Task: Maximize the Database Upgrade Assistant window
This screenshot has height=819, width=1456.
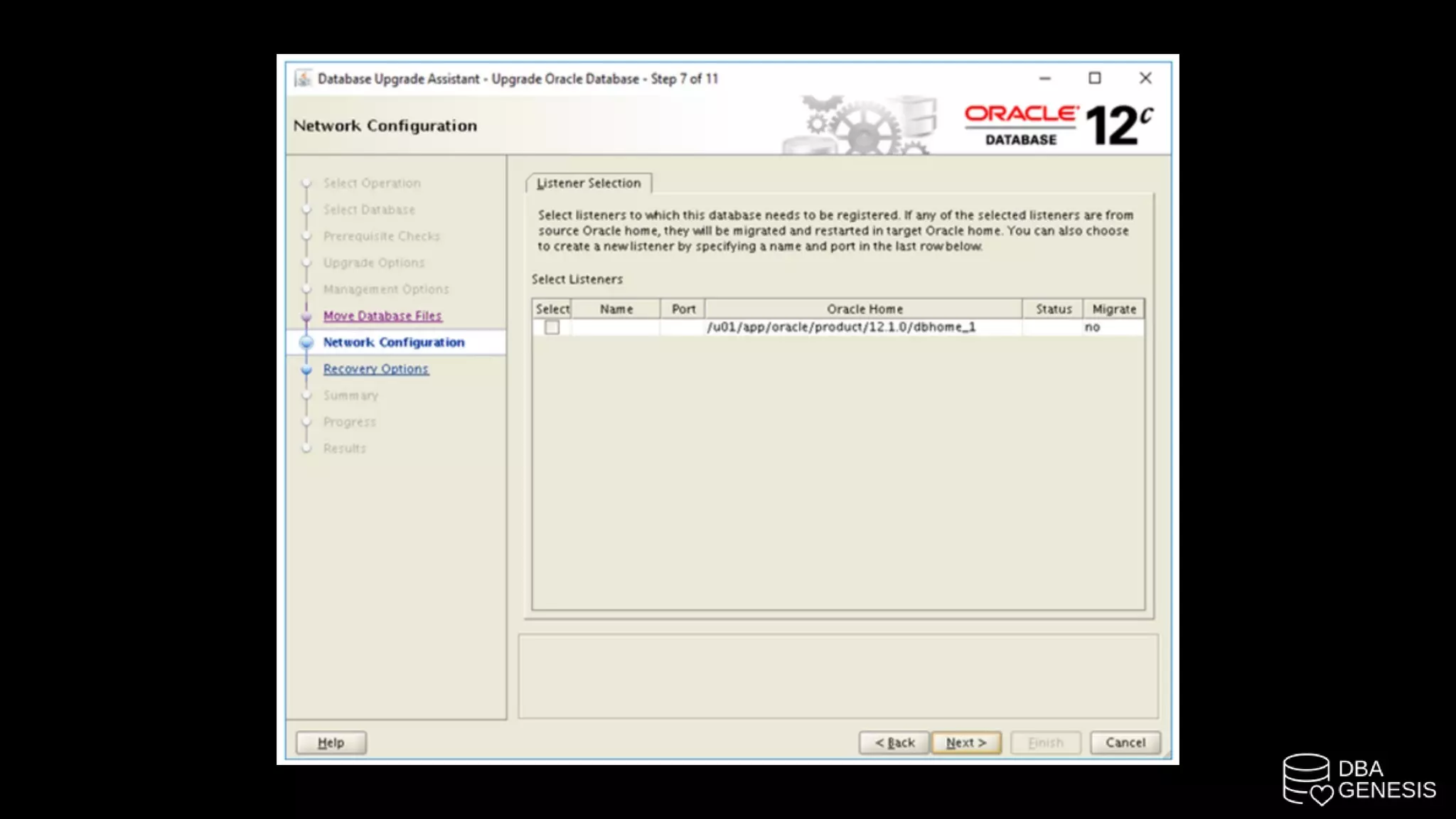Action: click(1095, 78)
